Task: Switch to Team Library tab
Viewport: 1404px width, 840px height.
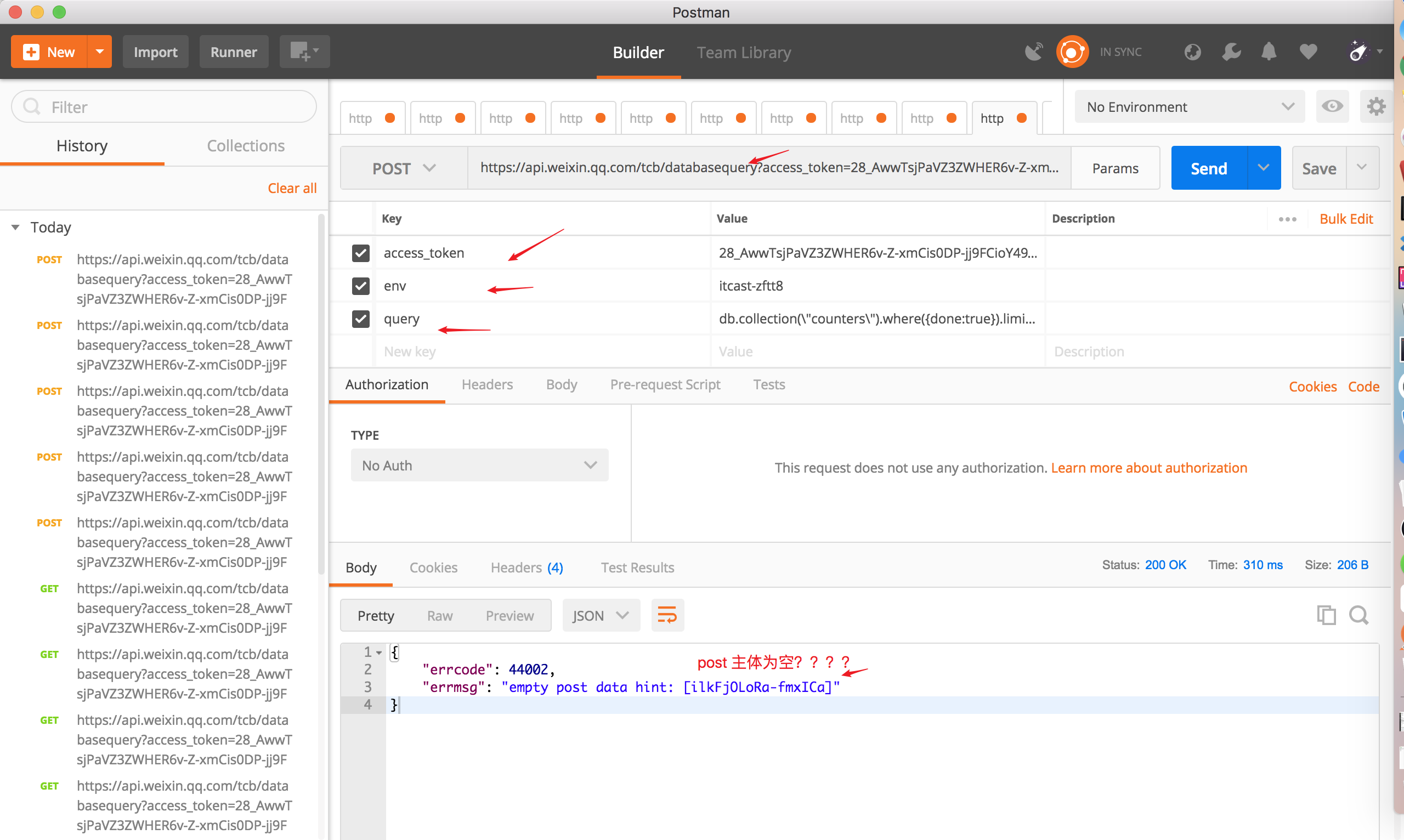Action: pos(743,52)
